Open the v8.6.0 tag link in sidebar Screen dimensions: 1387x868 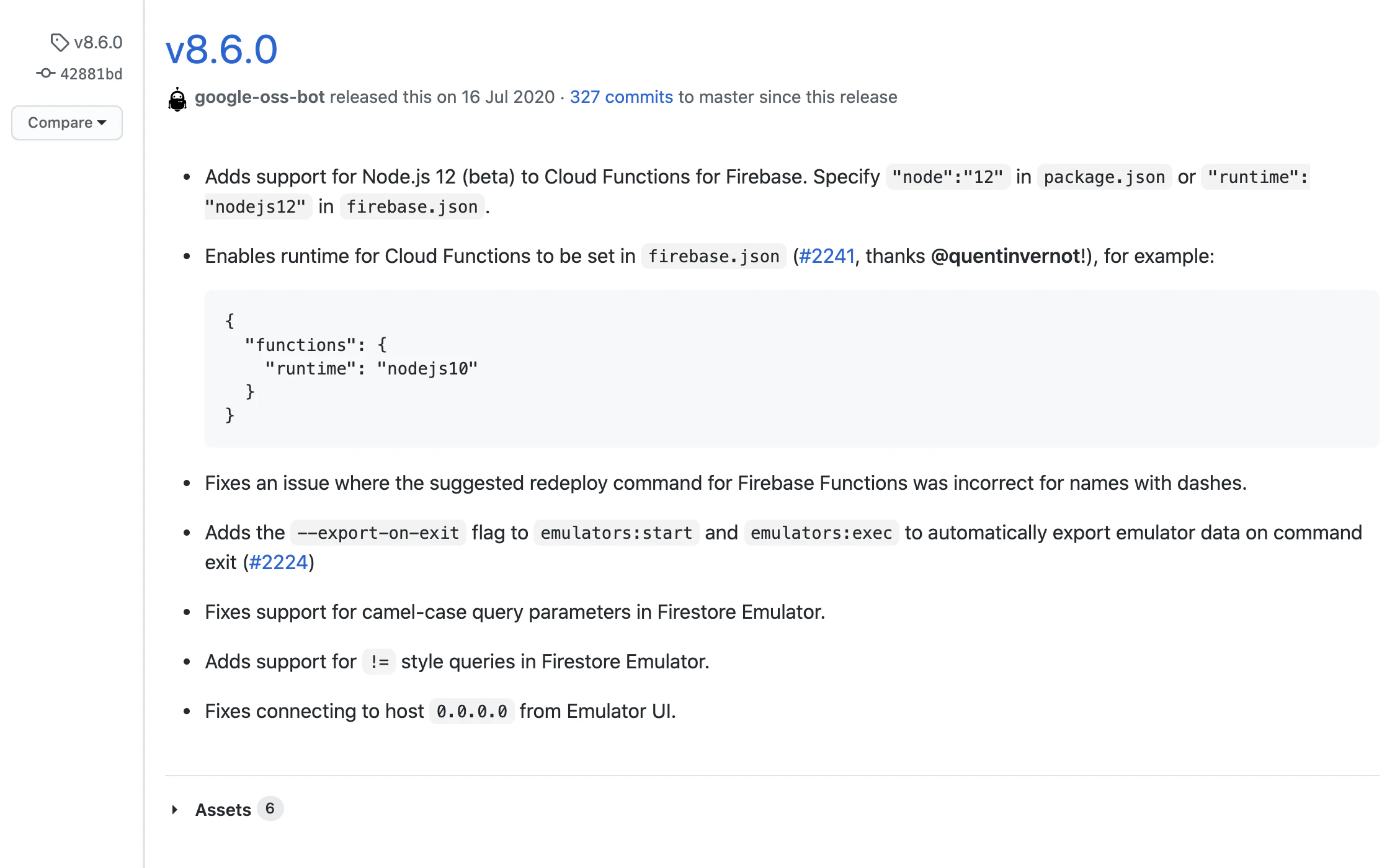[98, 42]
